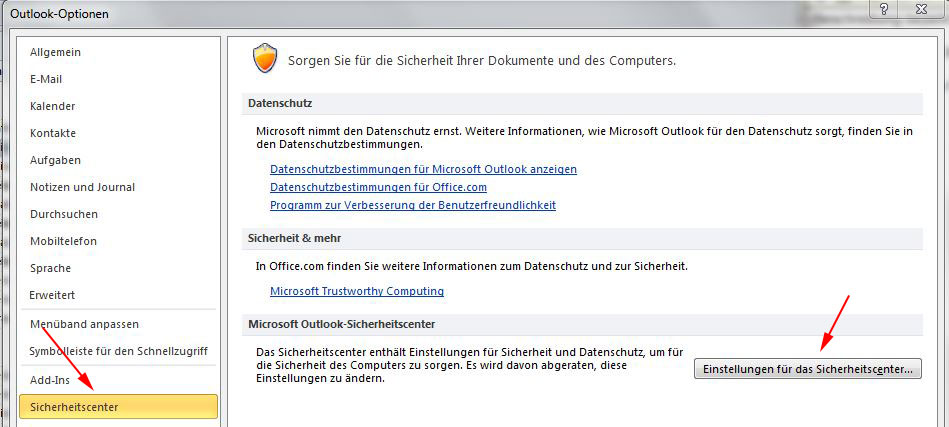Select Symbolleiste für den Schnellzugriff
949x427 pixels.
click(118, 351)
